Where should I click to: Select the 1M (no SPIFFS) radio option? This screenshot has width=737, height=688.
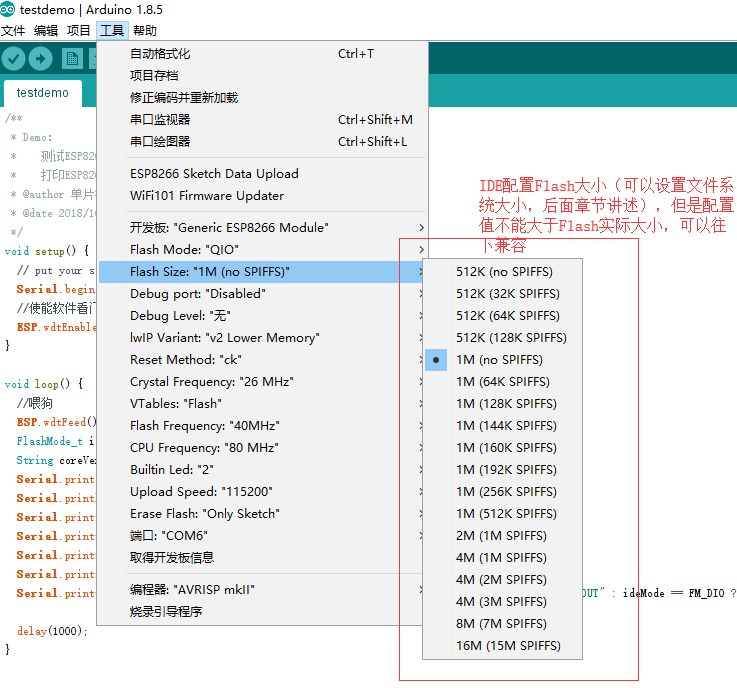click(x=503, y=360)
